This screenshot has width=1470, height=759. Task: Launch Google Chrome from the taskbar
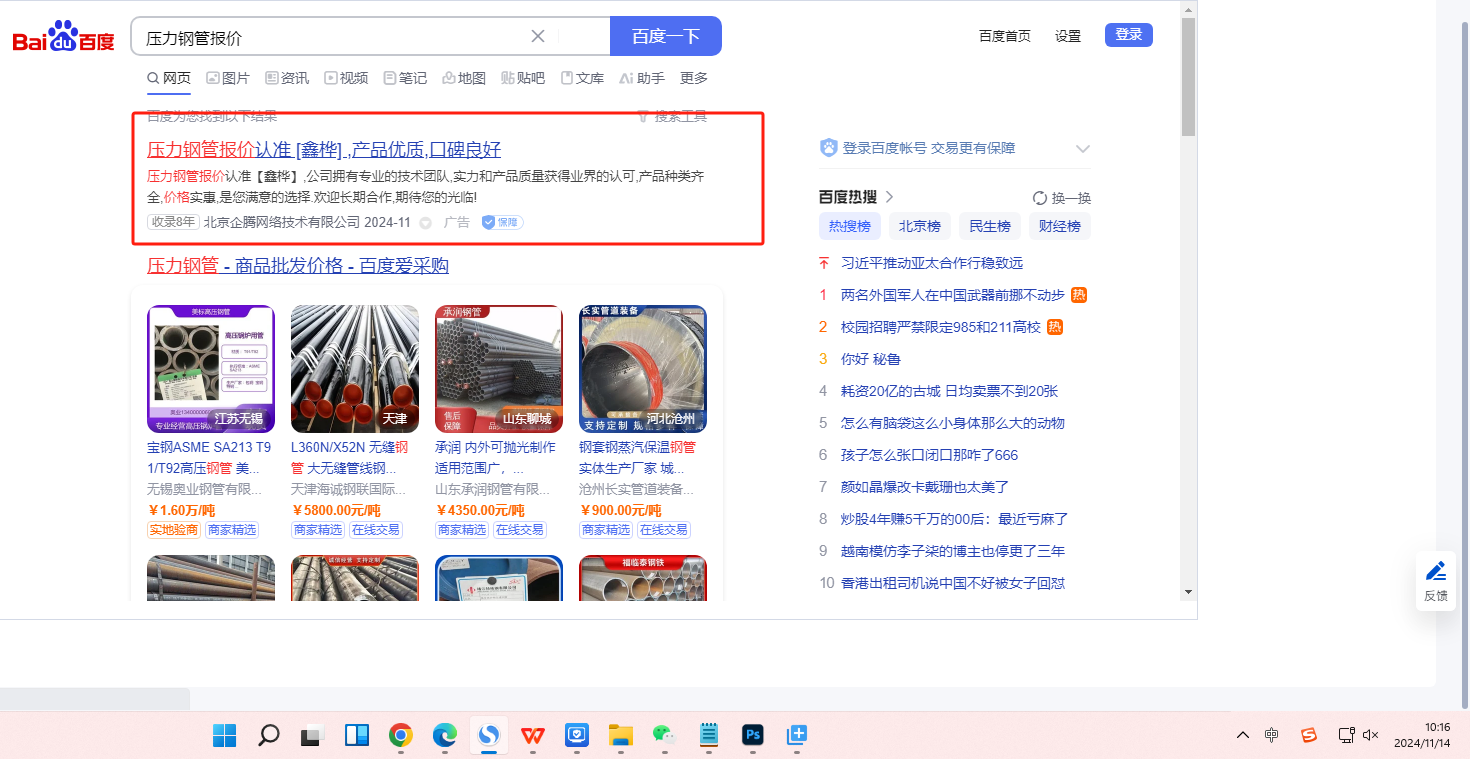click(x=401, y=736)
